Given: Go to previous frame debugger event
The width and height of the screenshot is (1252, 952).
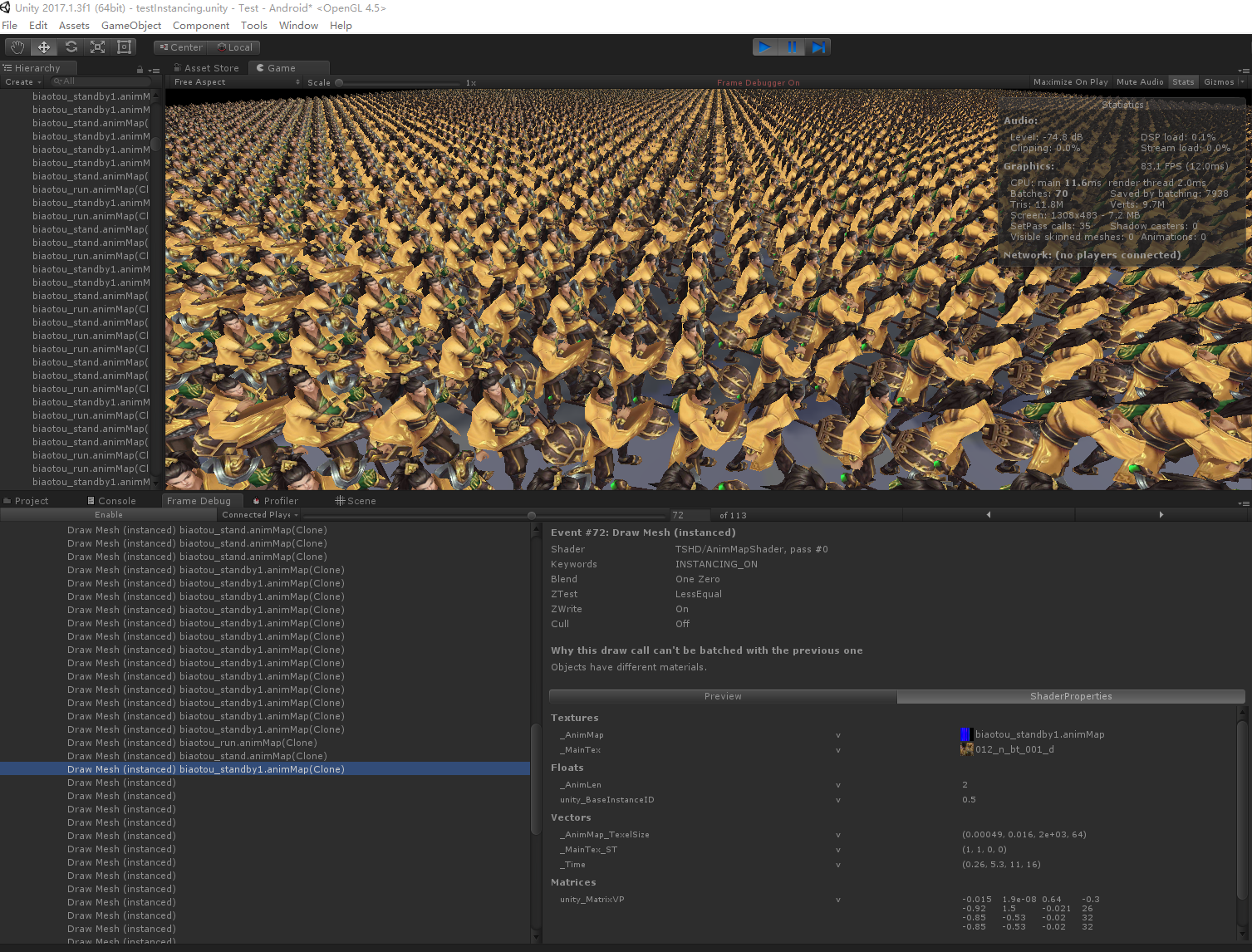Looking at the screenshot, I should pos(989,515).
